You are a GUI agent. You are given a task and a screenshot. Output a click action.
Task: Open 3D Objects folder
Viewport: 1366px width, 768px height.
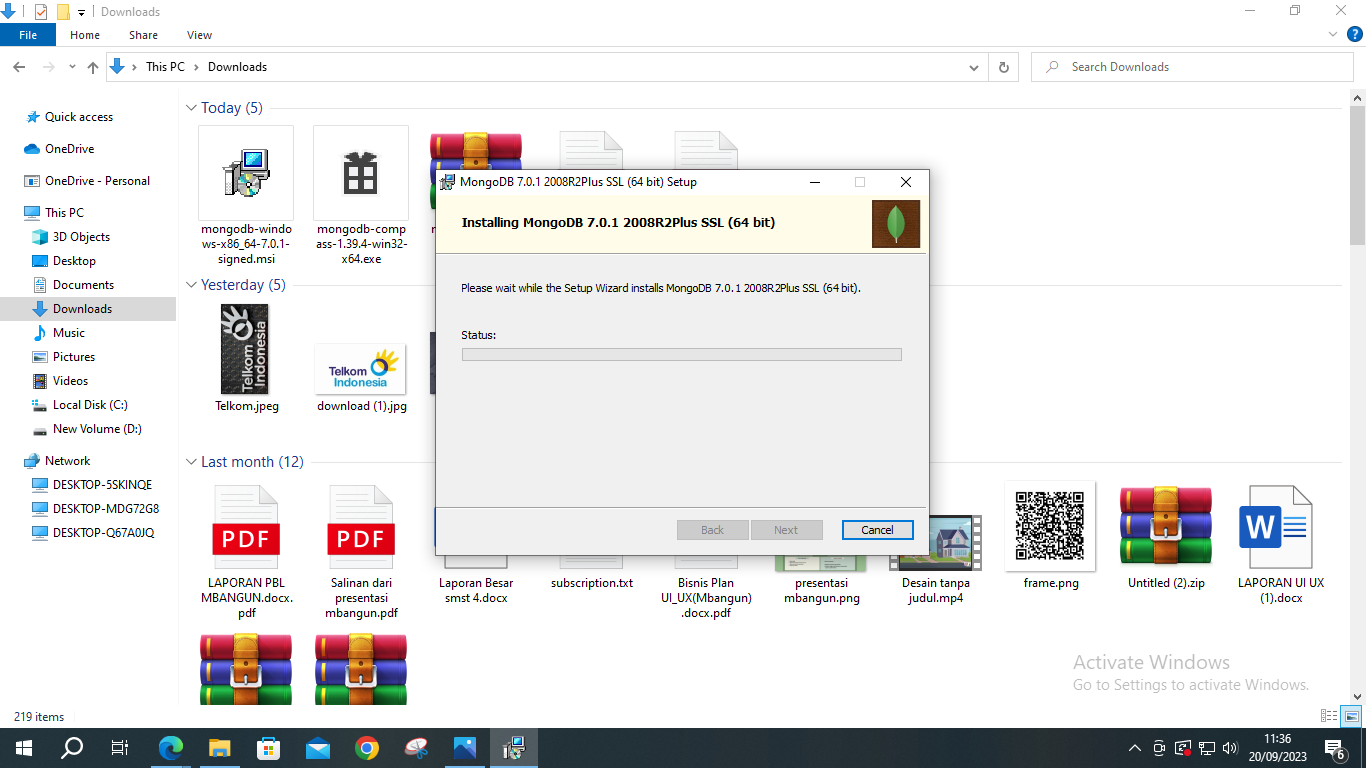pos(81,237)
